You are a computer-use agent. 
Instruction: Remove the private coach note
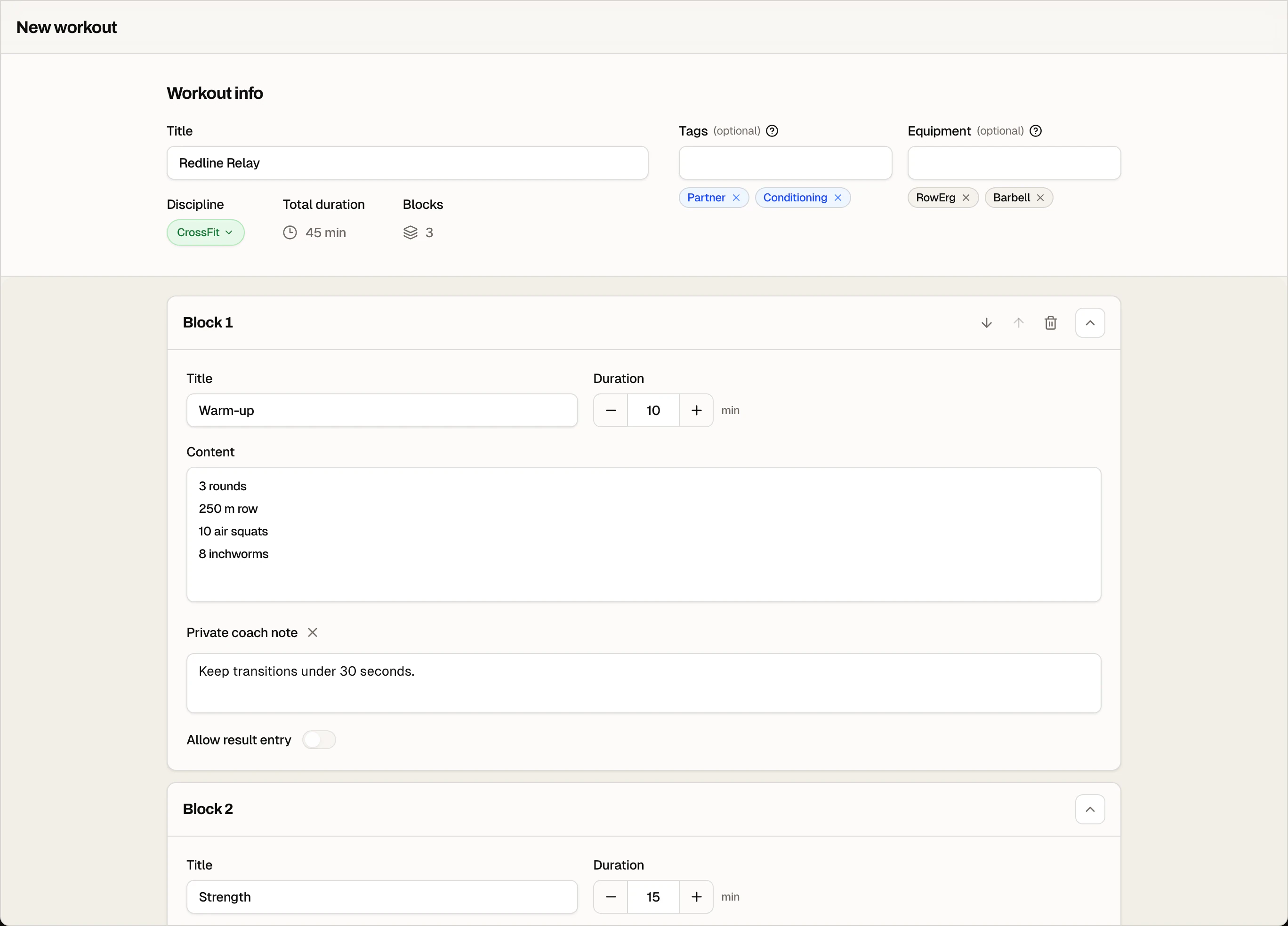pyautogui.click(x=312, y=632)
